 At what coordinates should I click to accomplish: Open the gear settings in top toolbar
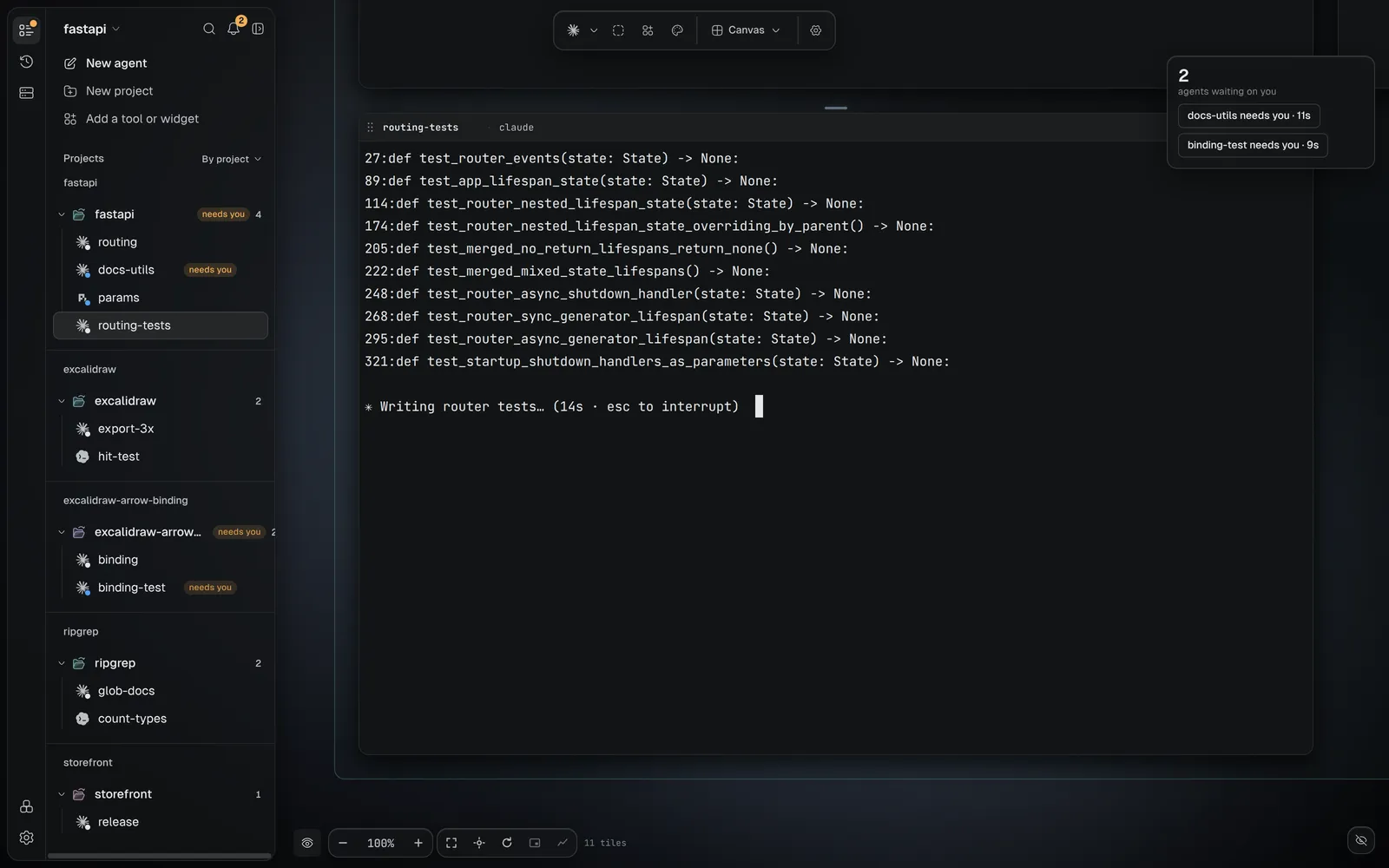[x=816, y=30]
